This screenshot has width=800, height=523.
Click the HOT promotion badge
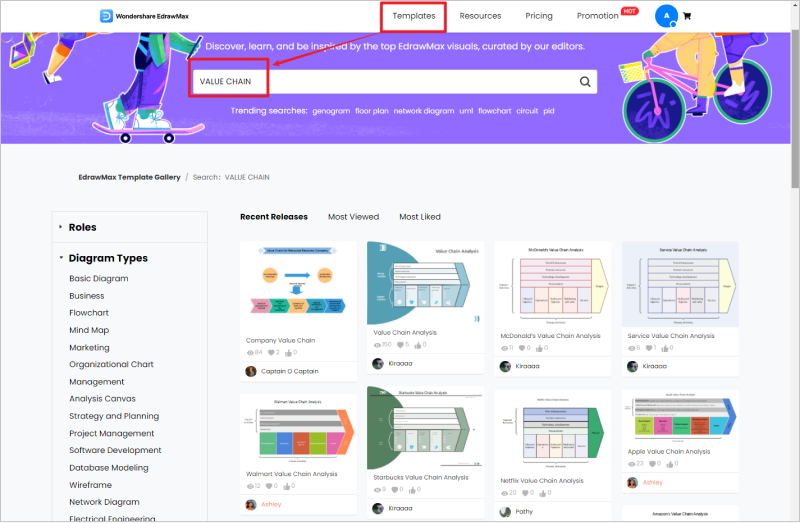point(630,11)
